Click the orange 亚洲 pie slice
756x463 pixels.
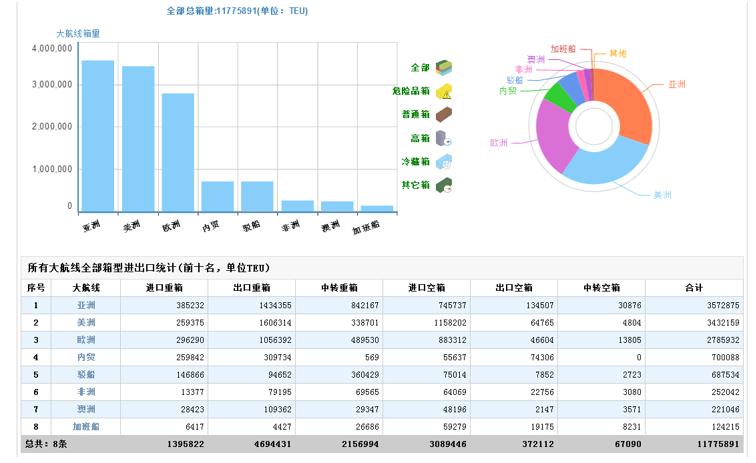(x=627, y=100)
